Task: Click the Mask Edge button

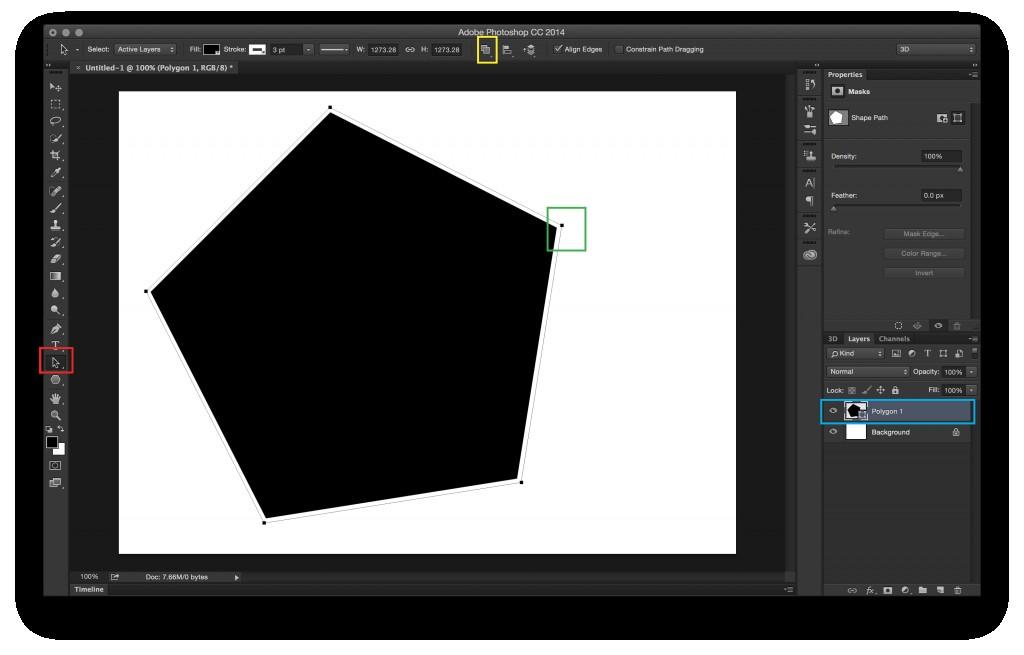Action: (x=922, y=233)
